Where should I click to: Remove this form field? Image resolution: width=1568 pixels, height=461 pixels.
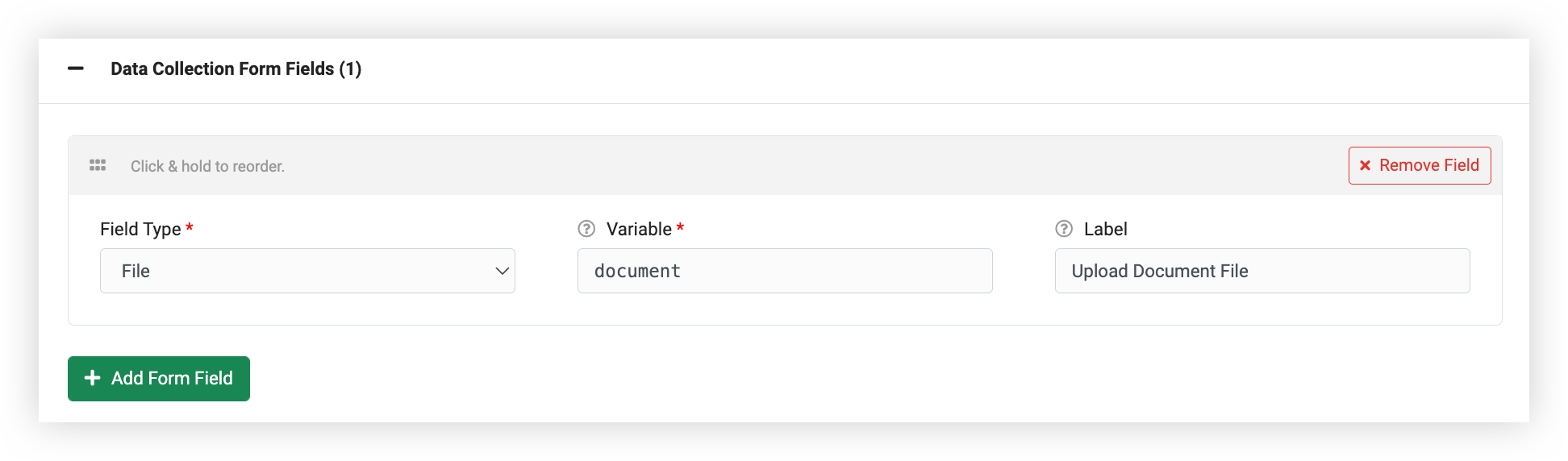click(x=1420, y=165)
